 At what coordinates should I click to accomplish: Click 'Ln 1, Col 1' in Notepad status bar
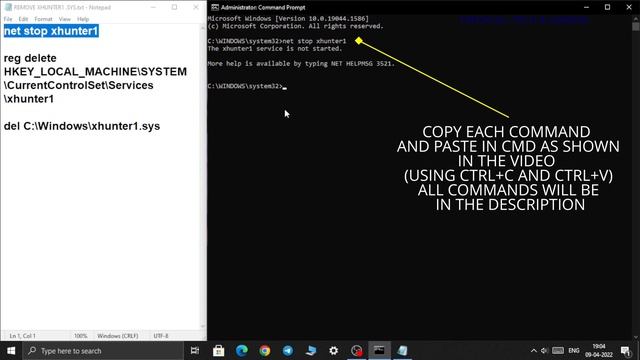(x=22, y=336)
